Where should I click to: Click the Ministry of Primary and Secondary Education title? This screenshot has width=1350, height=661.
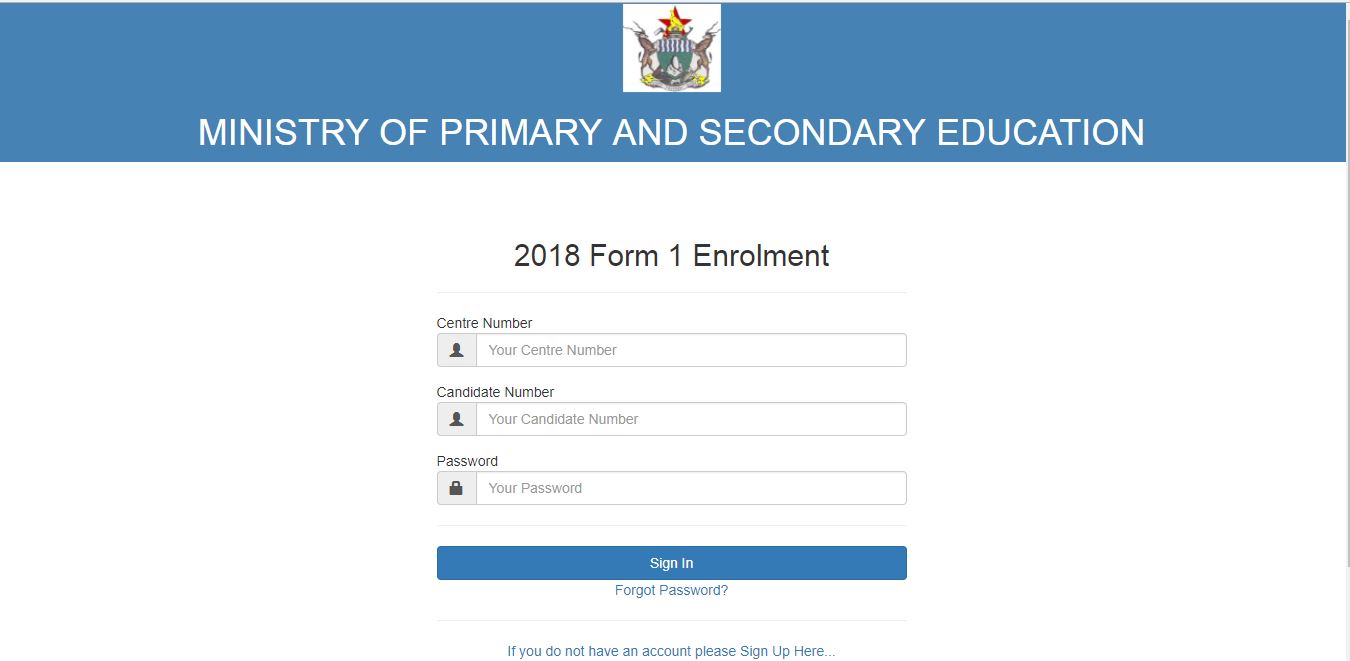coord(672,132)
